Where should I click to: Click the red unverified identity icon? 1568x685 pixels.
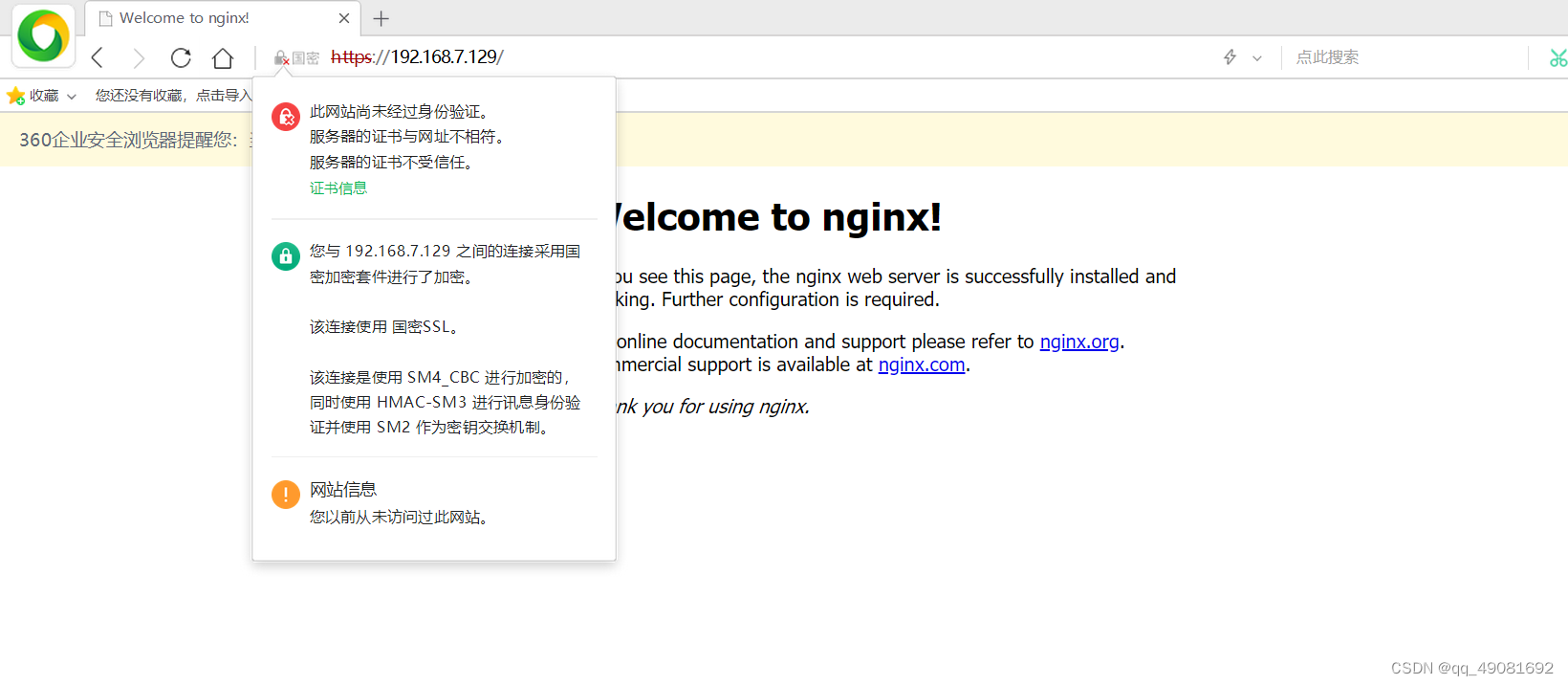click(x=286, y=117)
